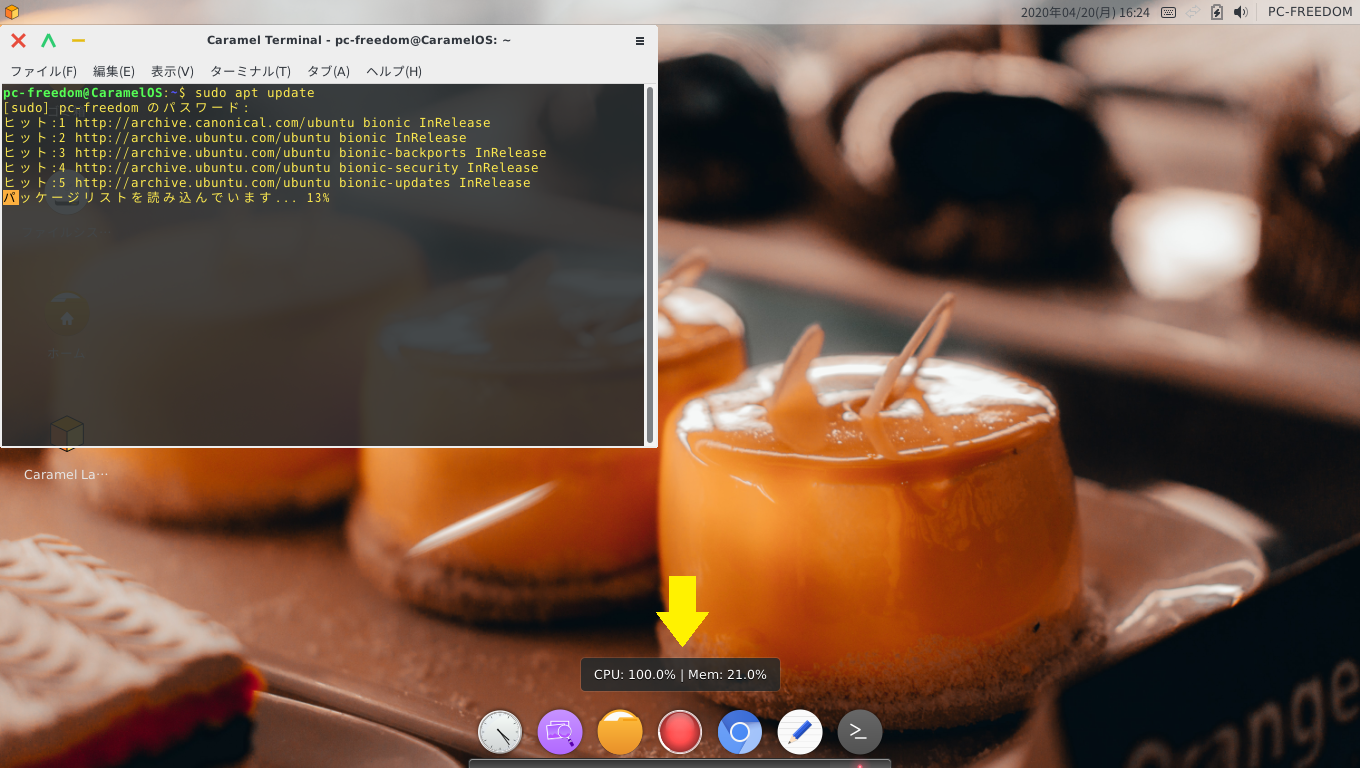The width and height of the screenshot is (1360, 768).
Task: Launch the terminal icon in the dock
Action: [860, 732]
